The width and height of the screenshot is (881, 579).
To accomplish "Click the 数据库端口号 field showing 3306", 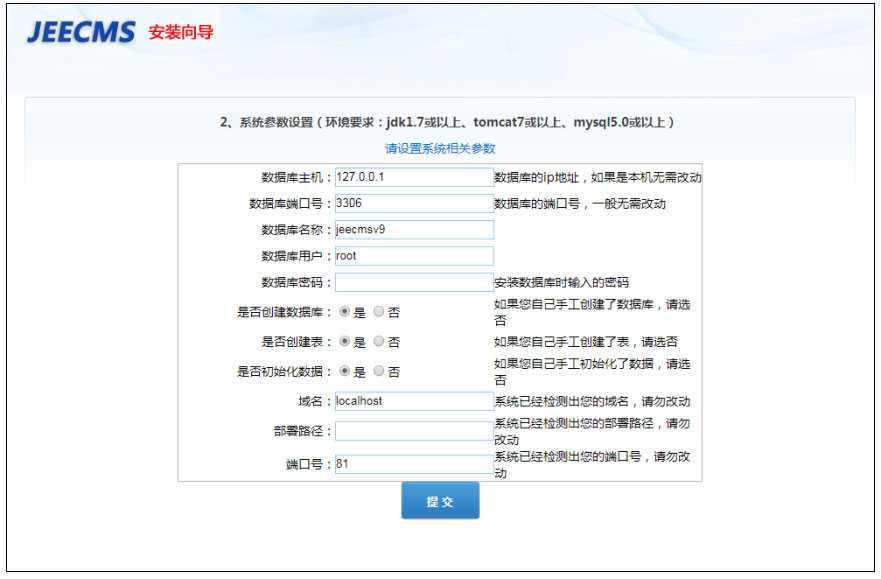I will click(414, 203).
